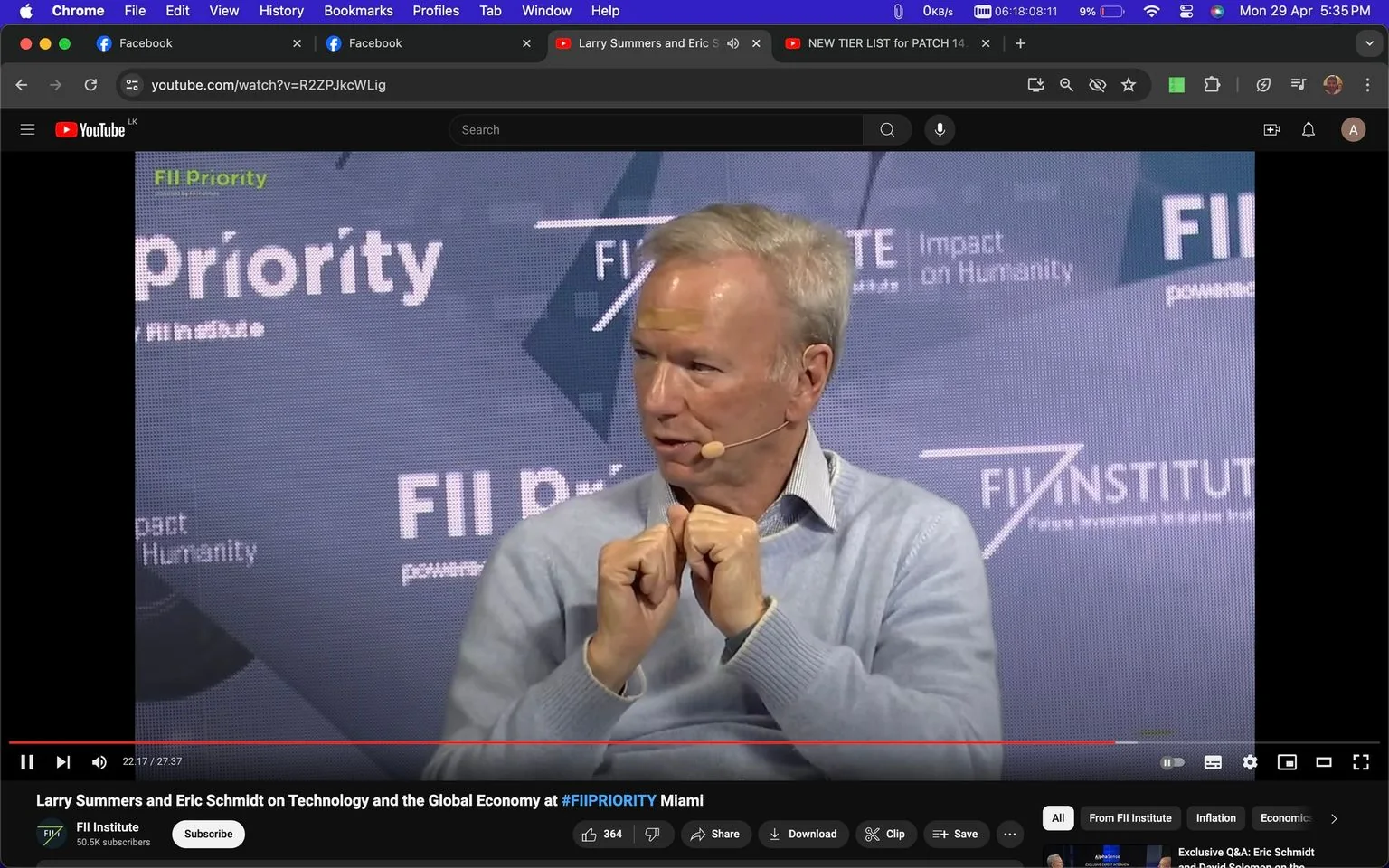This screenshot has width=1389, height=868.
Task: Open Chrome three-dot menu
Action: (x=1367, y=84)
